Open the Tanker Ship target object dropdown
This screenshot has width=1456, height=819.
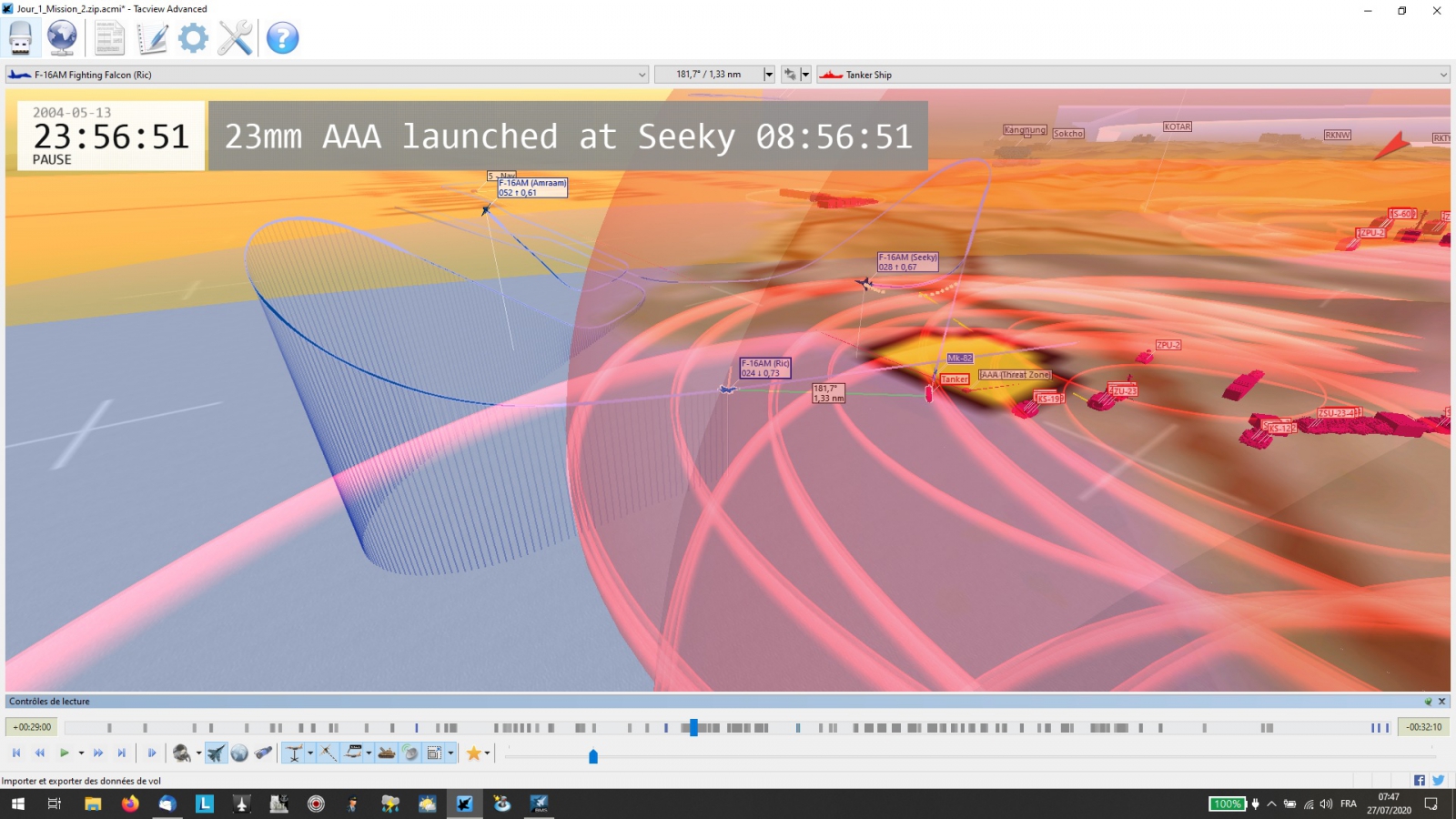(1133, 75)
